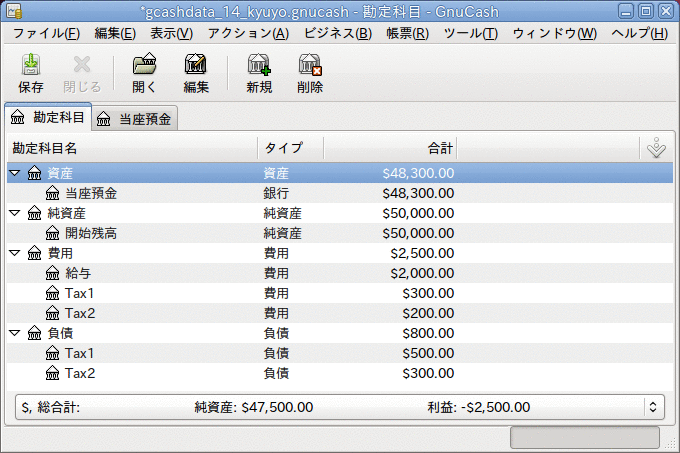This screenshot has height=453, width=680.
Task: Switch to the 当座預金 tab
Action: (x=135, y=119)
